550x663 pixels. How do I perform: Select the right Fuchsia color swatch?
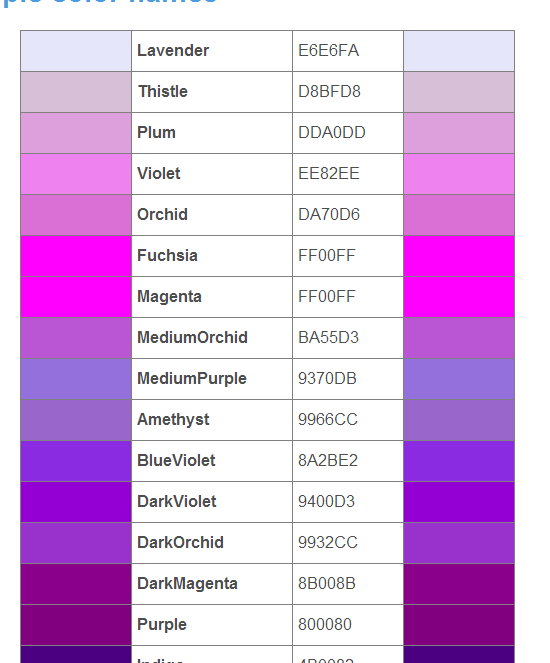(459, 256)
